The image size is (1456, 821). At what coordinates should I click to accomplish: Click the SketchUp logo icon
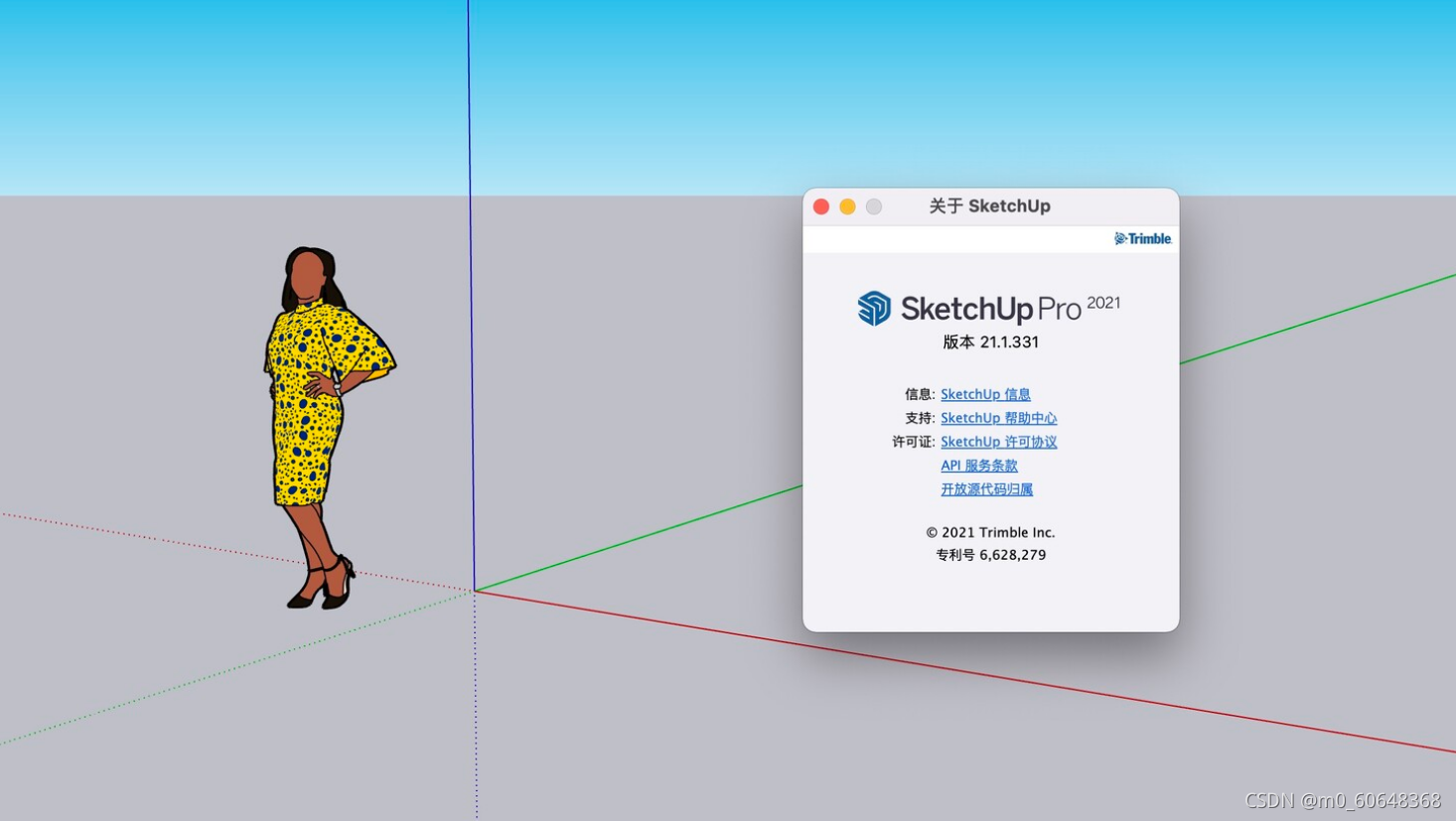874,308
